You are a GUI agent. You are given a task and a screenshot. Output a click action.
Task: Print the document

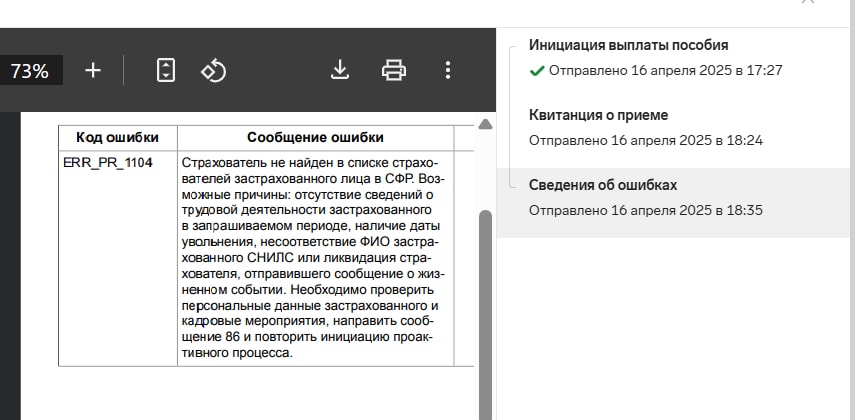tap(394, 70)
